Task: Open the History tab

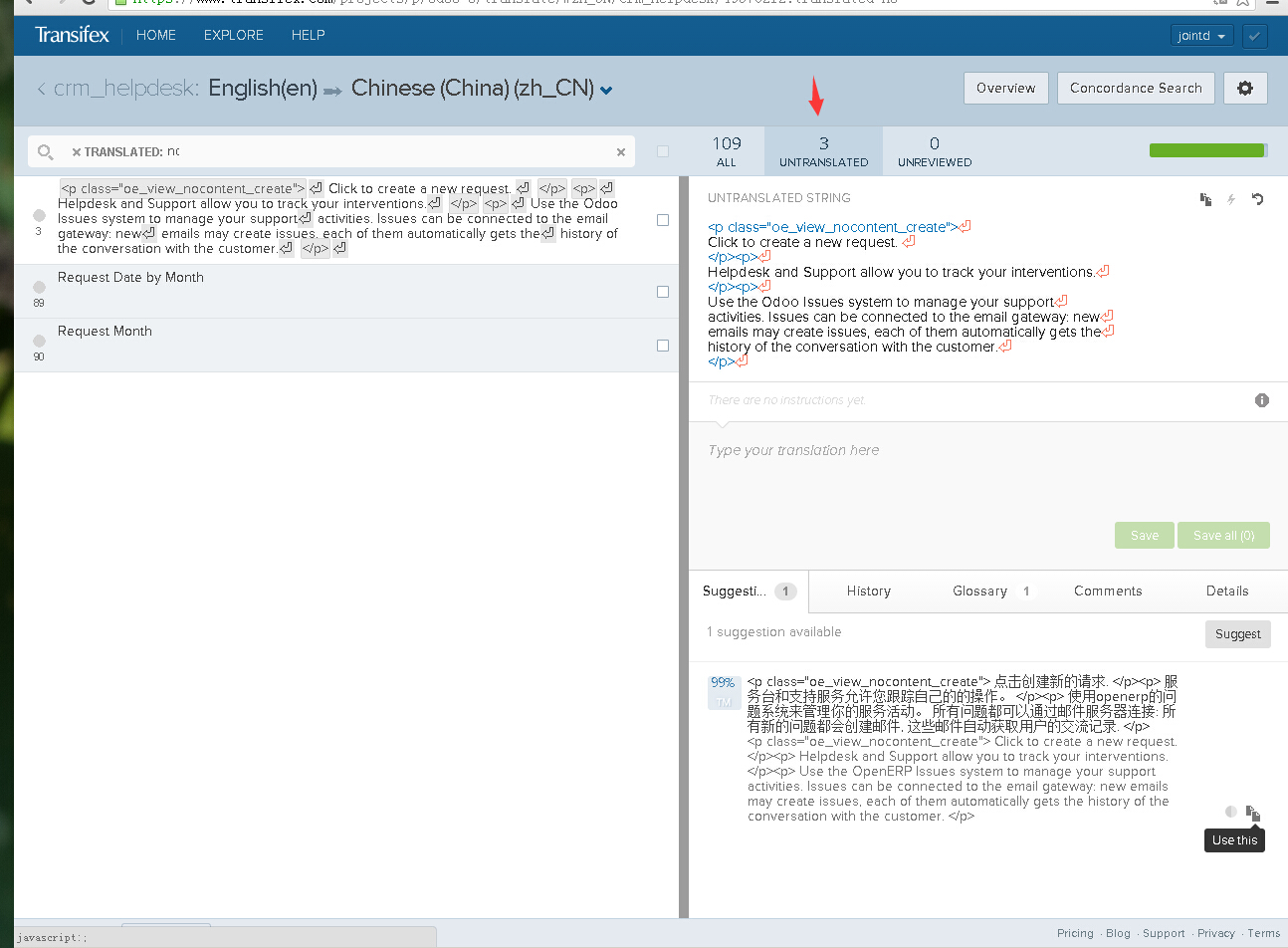Action: [868, 591]
